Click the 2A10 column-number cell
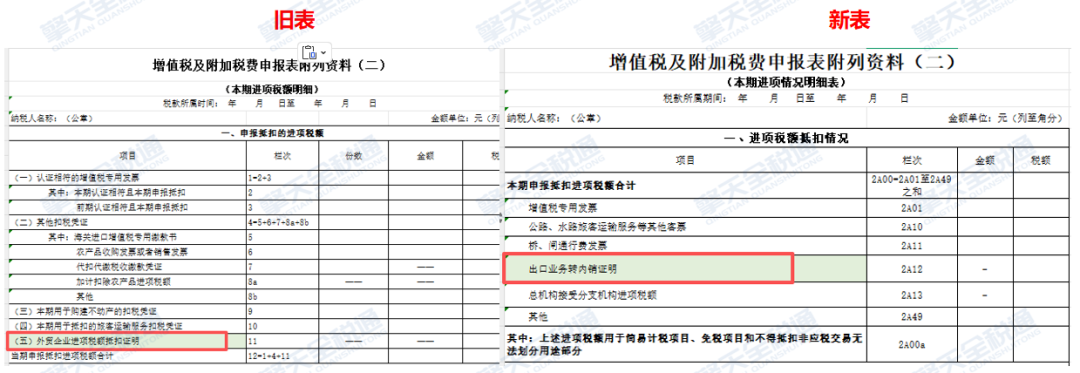This screenshot has width=1080, height=373. pyautogui.click(x=913, y=226)
